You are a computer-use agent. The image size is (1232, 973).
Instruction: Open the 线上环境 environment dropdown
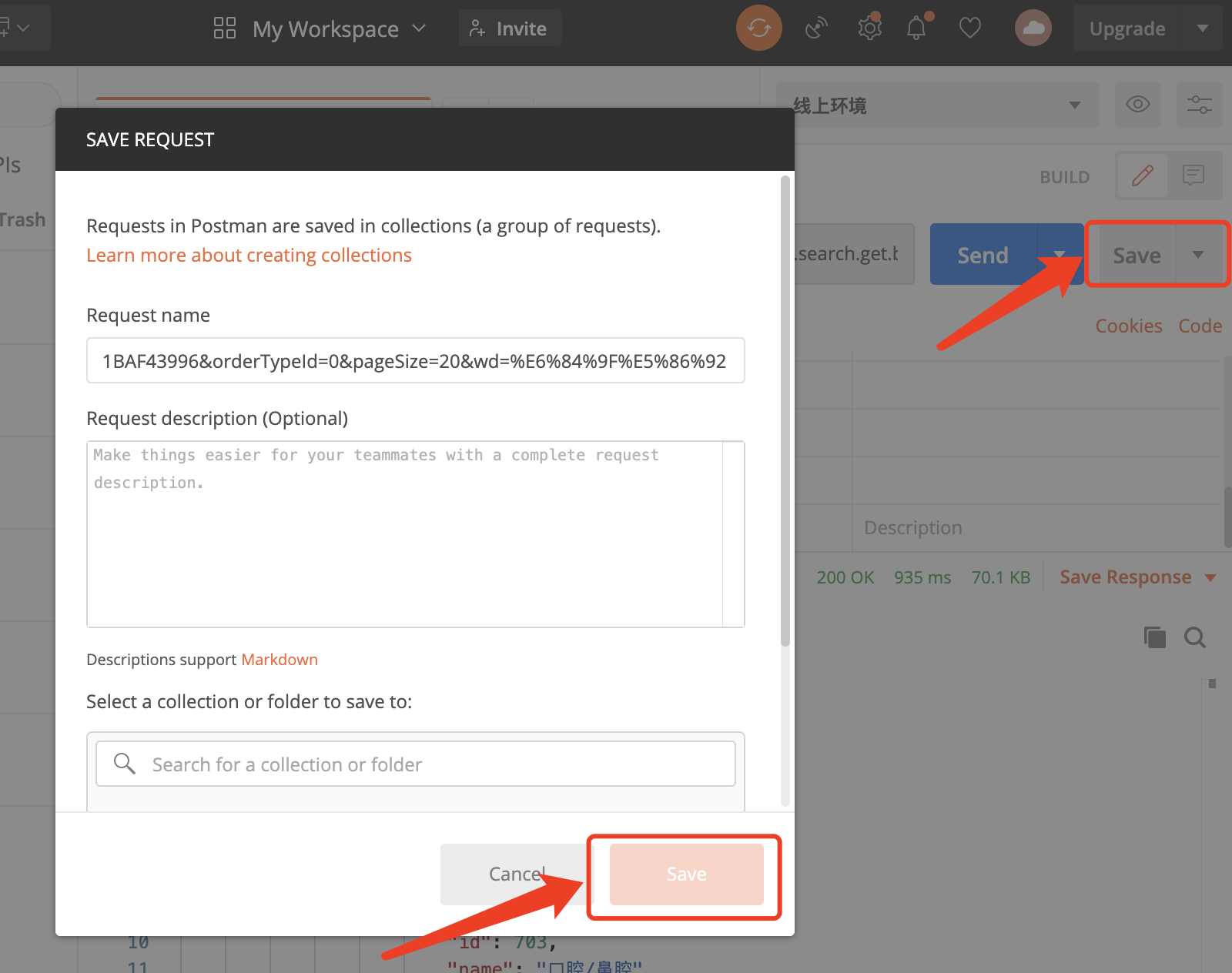(x=938, y=105)
